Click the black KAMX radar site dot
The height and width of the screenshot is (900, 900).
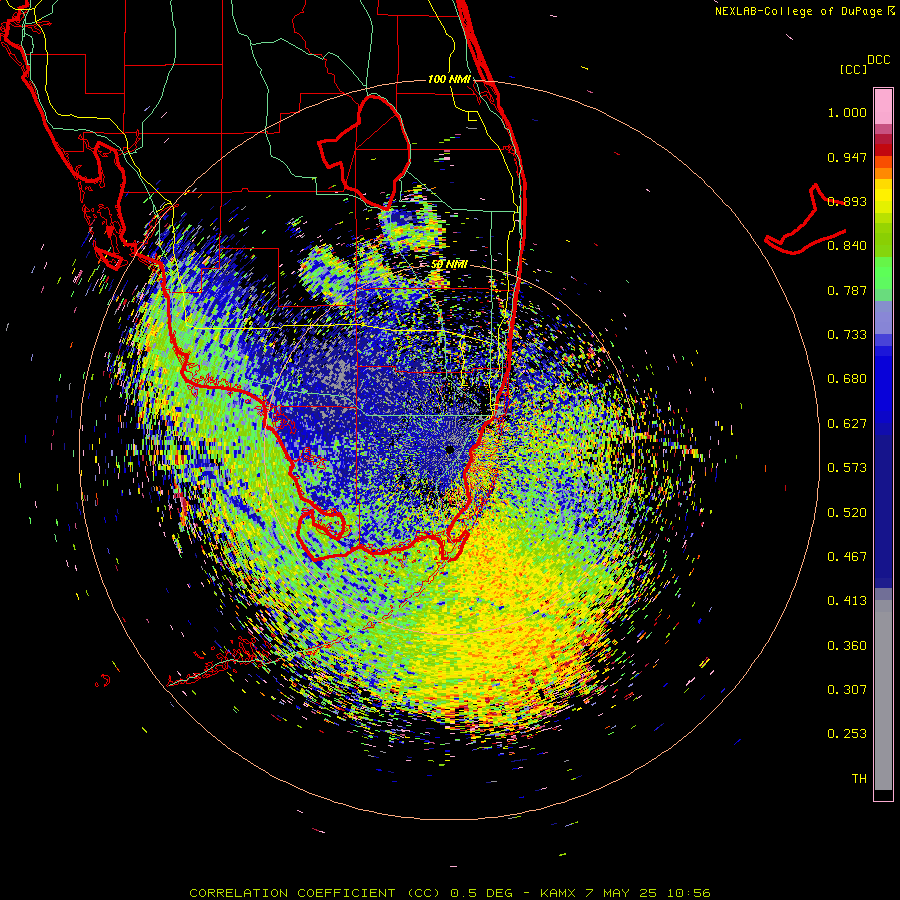pyautogui.click(x=449, y=449)
